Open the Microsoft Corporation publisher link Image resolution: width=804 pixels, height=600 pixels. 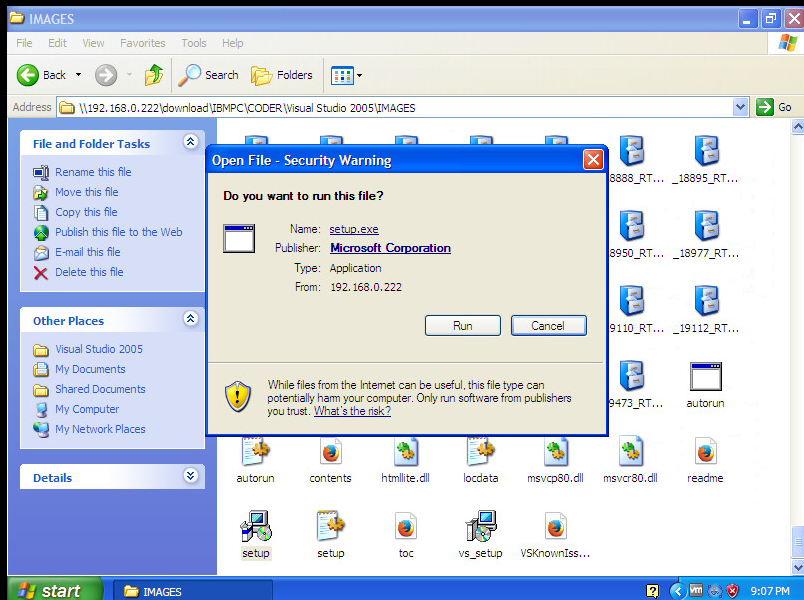point(390,248)
